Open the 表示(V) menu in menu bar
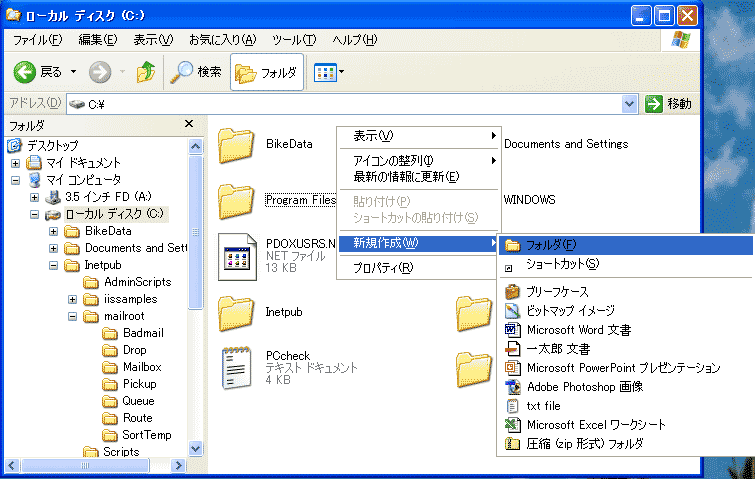The width and height of the screenshot is (755, 479). coord(153,40)
